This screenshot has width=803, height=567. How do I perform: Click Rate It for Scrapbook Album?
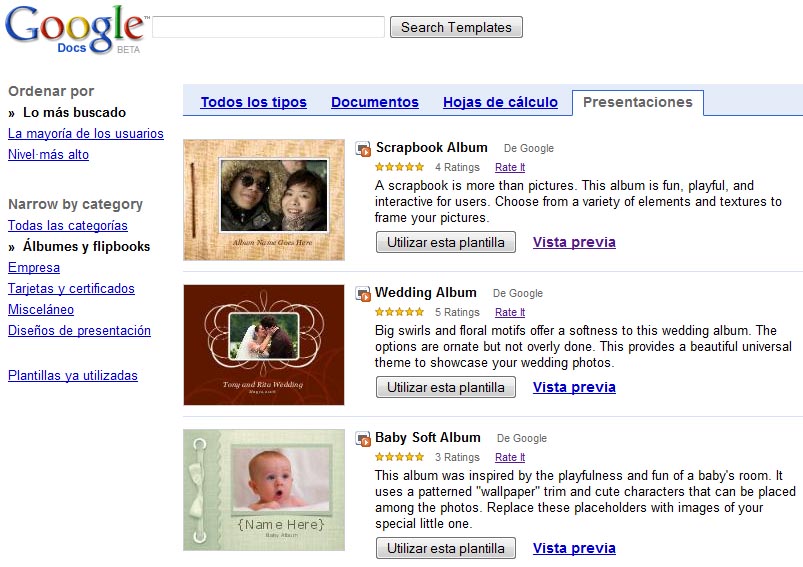510,167
